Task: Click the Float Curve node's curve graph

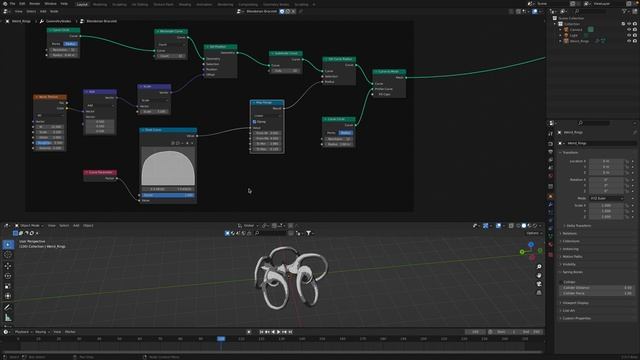Action: pyautogui.click(x=168, y=167)
